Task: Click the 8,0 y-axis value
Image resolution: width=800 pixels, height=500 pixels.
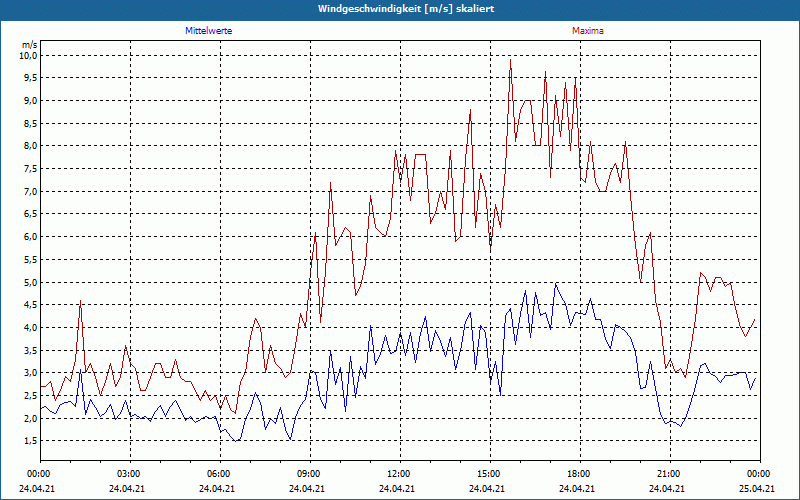Action: coord(31,146)
